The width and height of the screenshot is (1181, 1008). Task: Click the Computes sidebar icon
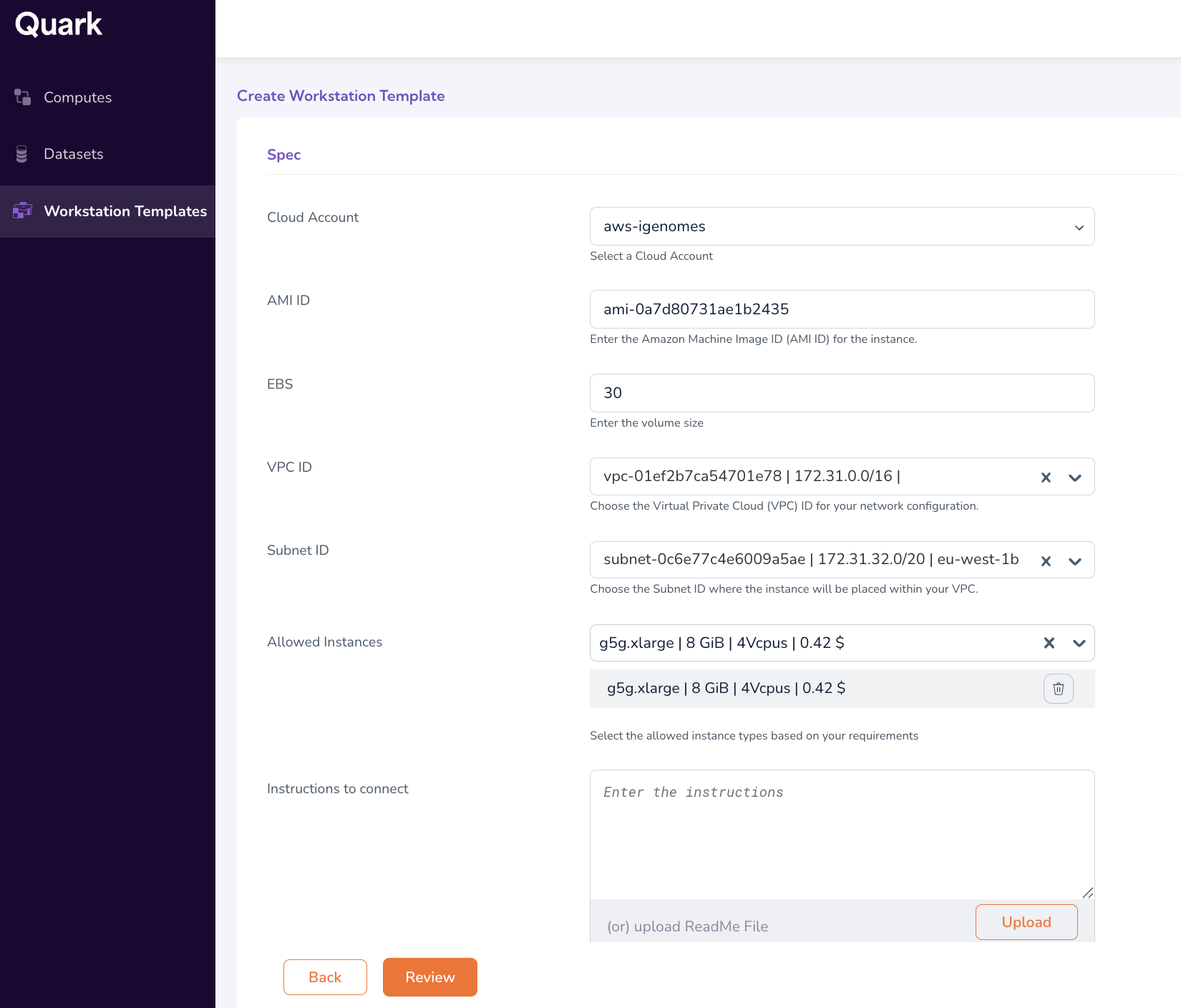coord(22,97)
